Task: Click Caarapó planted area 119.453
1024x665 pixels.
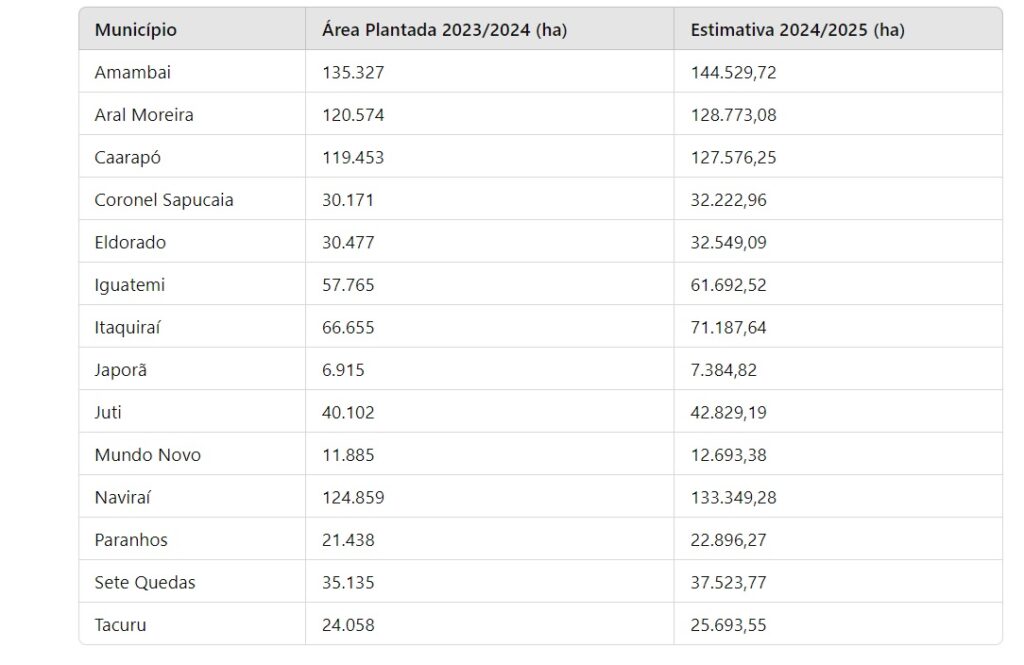Action: [x=353, y=157]
